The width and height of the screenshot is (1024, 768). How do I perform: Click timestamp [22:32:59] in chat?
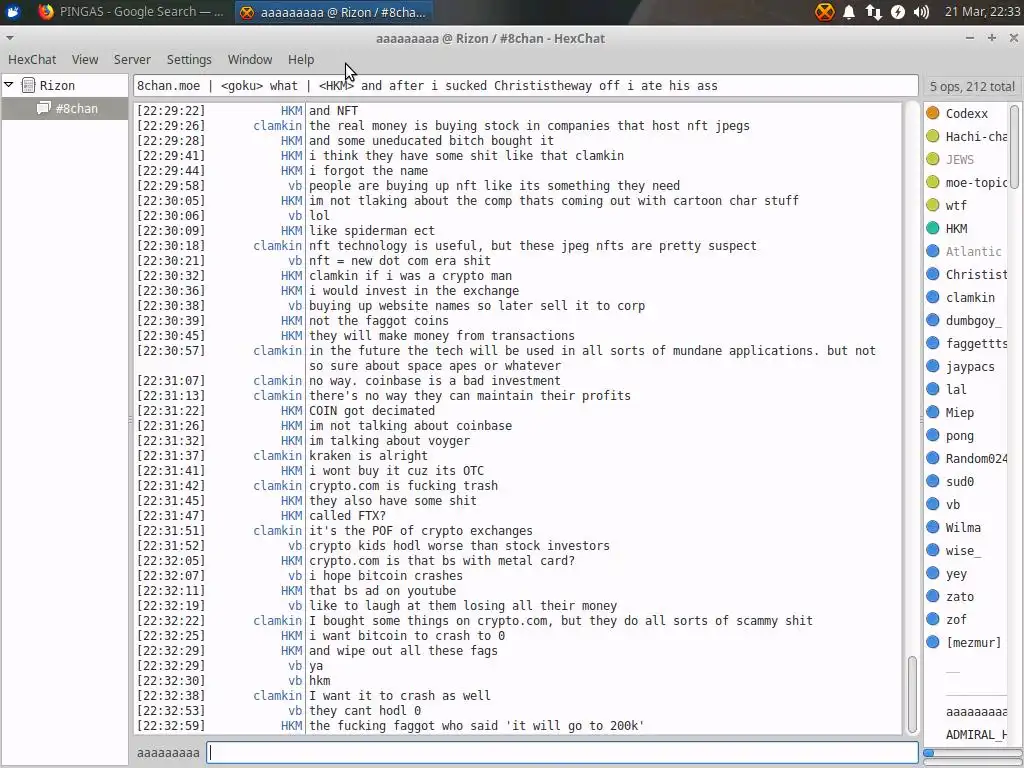click(171, 726)
